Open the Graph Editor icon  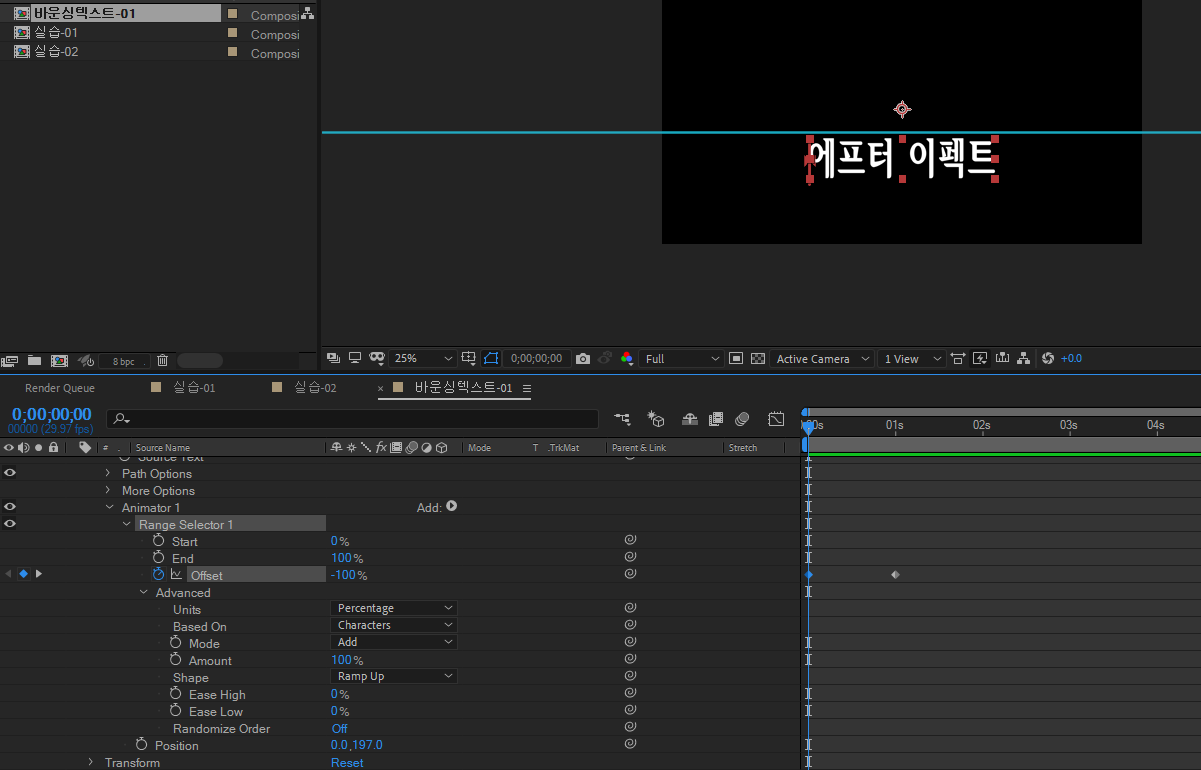tap(776, 419)
